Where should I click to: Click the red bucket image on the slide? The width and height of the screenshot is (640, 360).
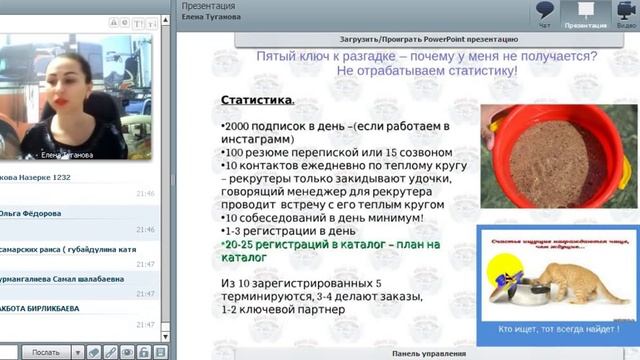tap(559, 156)
